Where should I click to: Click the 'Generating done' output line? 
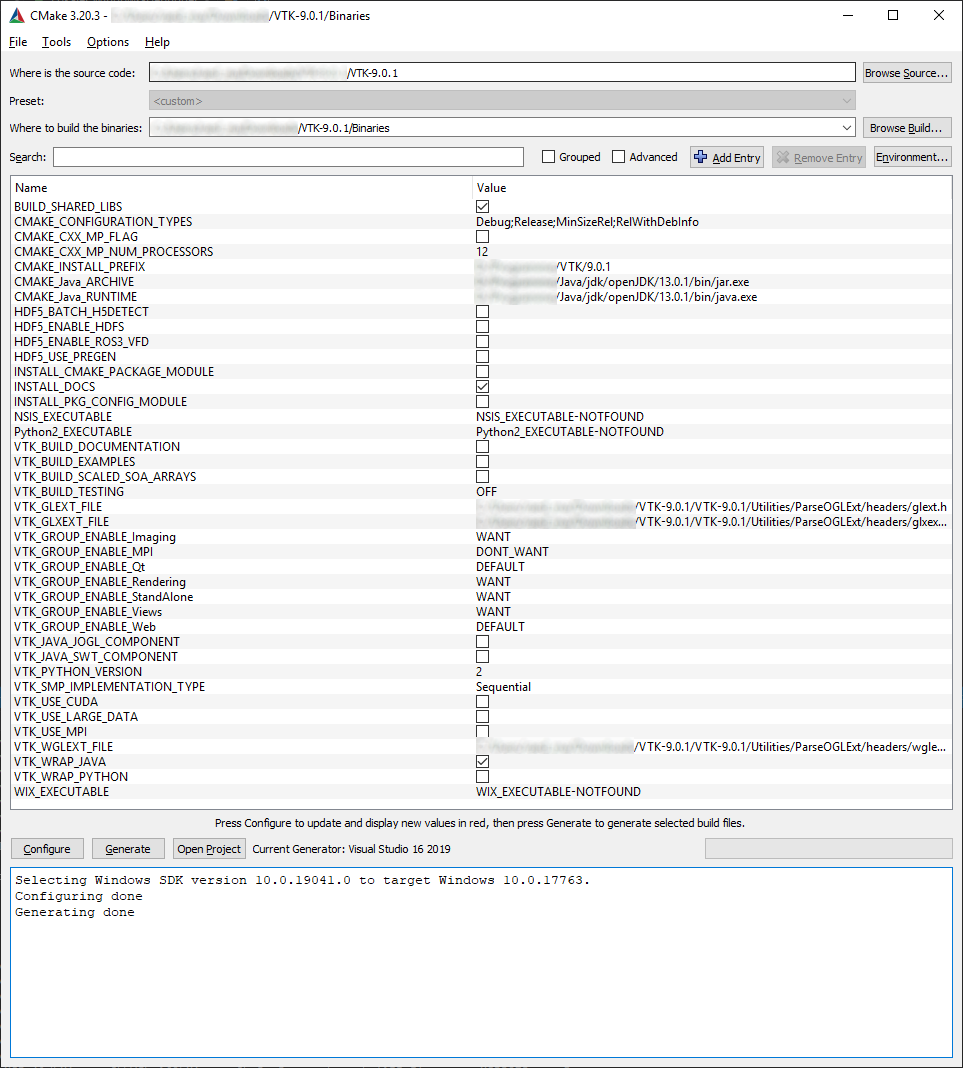click(x=75, y=912)
